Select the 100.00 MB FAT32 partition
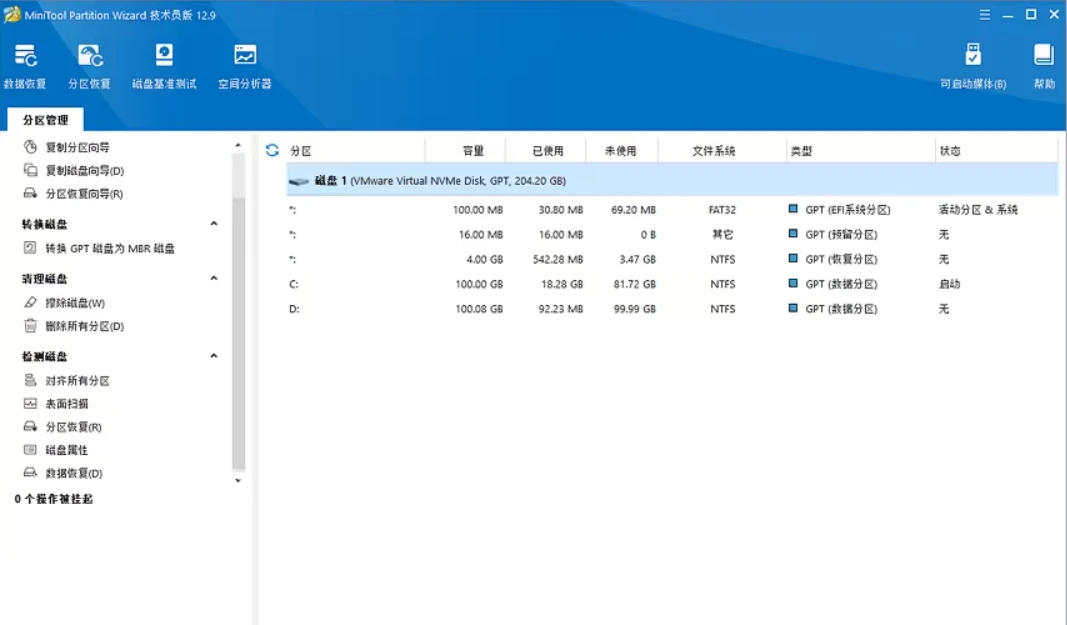The height and width of the screenshot is (625, 1067). click(672, 210)
